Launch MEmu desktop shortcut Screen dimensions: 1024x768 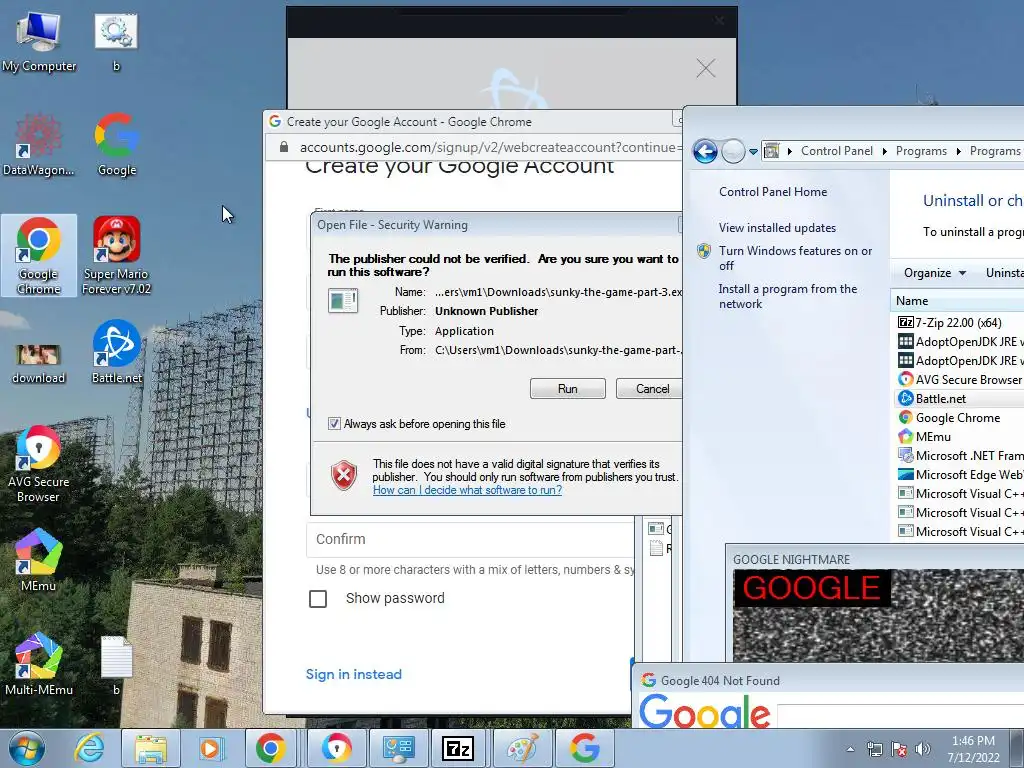[x=39, y=560]
